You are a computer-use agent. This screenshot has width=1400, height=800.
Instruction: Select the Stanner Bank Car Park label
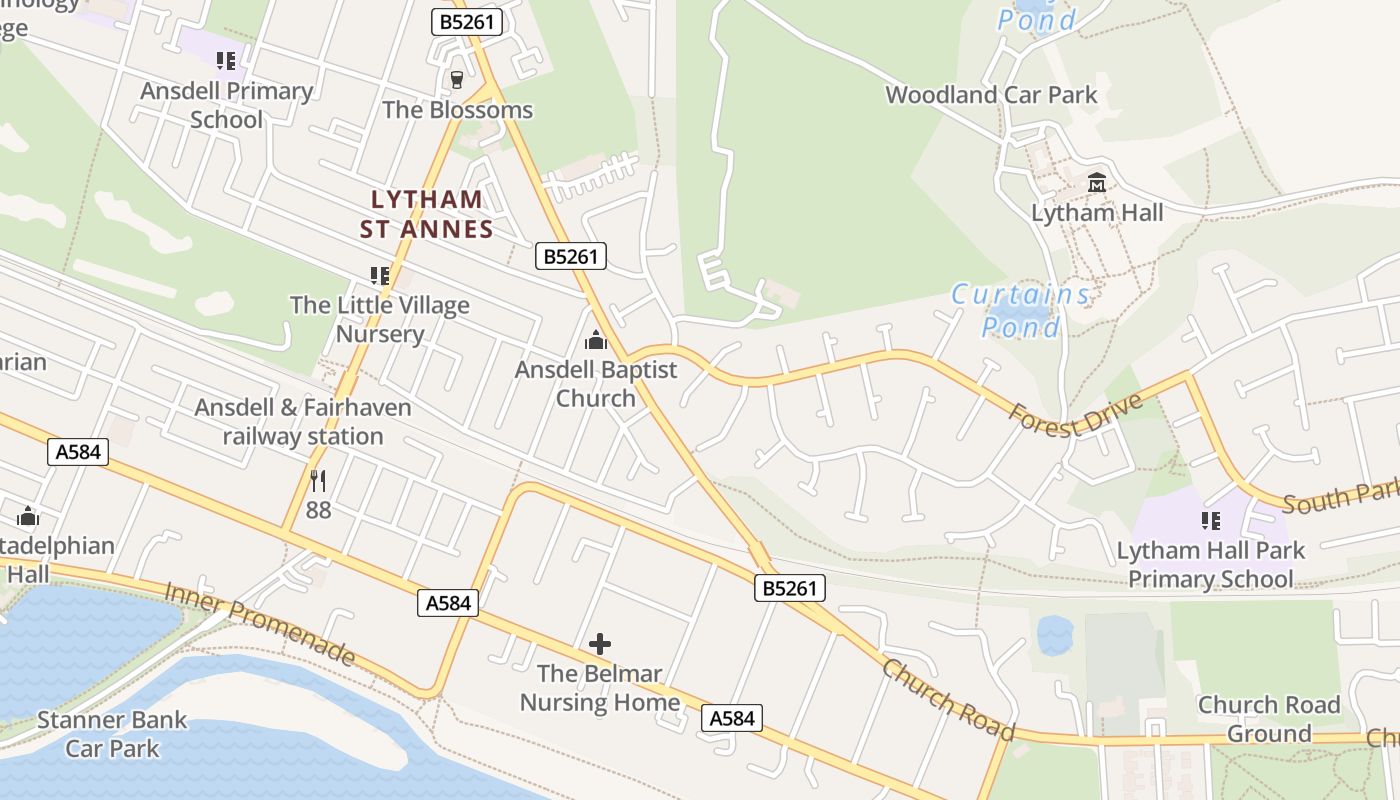coord(112,734)
